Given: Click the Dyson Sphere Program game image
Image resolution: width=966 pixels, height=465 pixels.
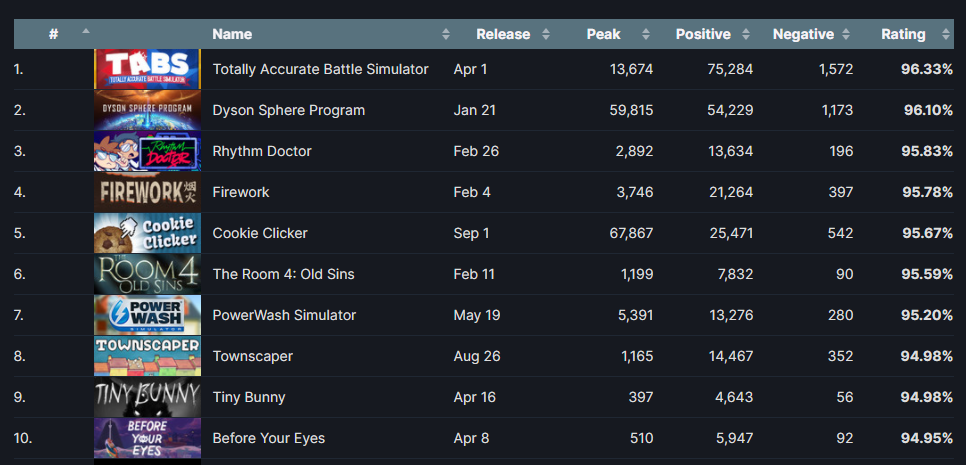Looking at the screenshot, I should 147,110.
